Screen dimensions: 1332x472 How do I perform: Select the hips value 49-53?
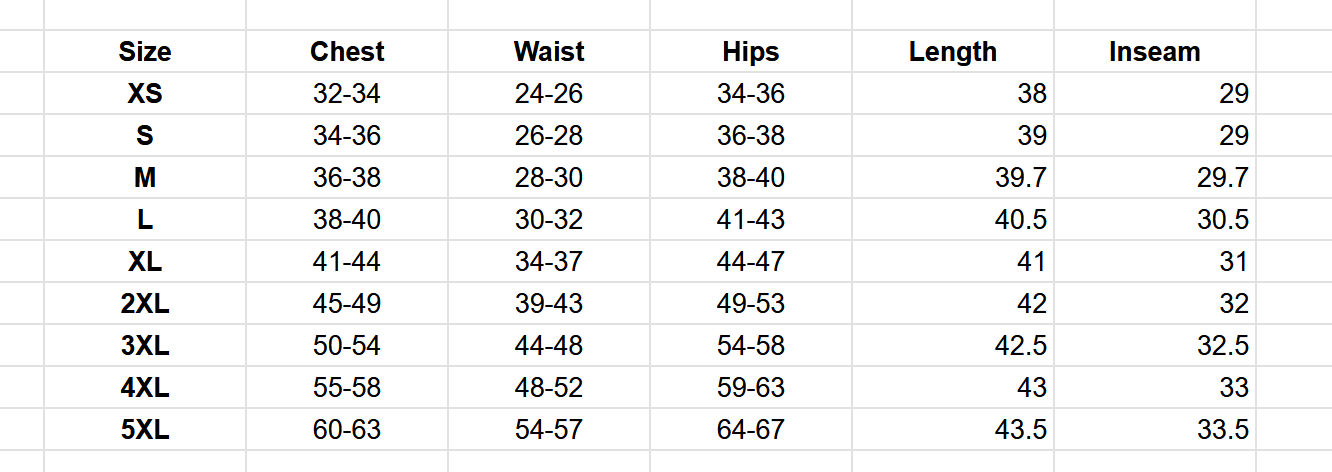[x=751, y=304]
